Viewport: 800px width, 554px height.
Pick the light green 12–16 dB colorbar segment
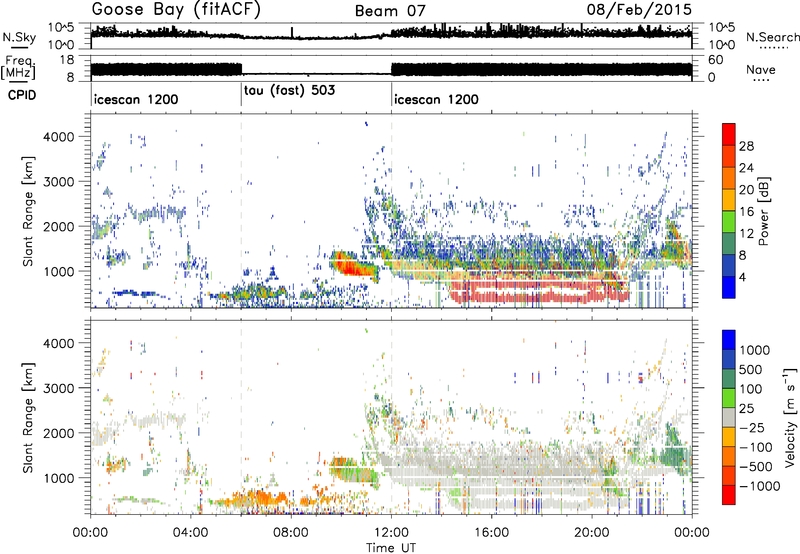pos(729,222)
